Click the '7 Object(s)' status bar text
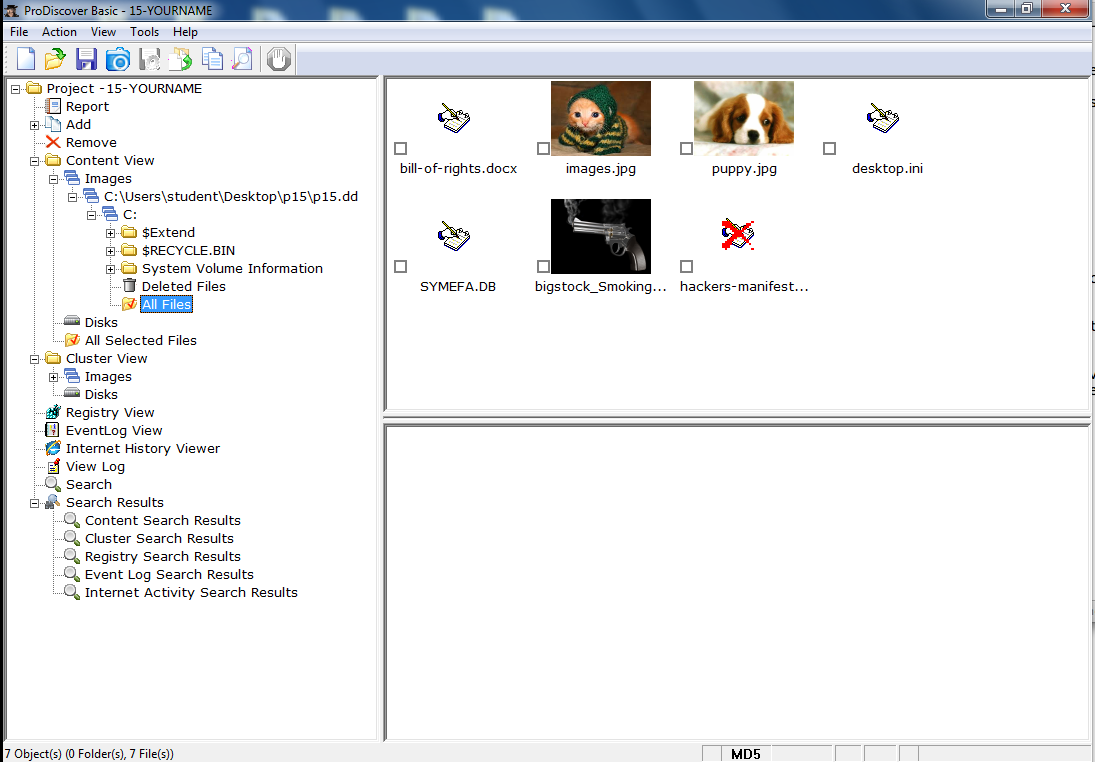 pyautogui.click(x=89, y=754)
